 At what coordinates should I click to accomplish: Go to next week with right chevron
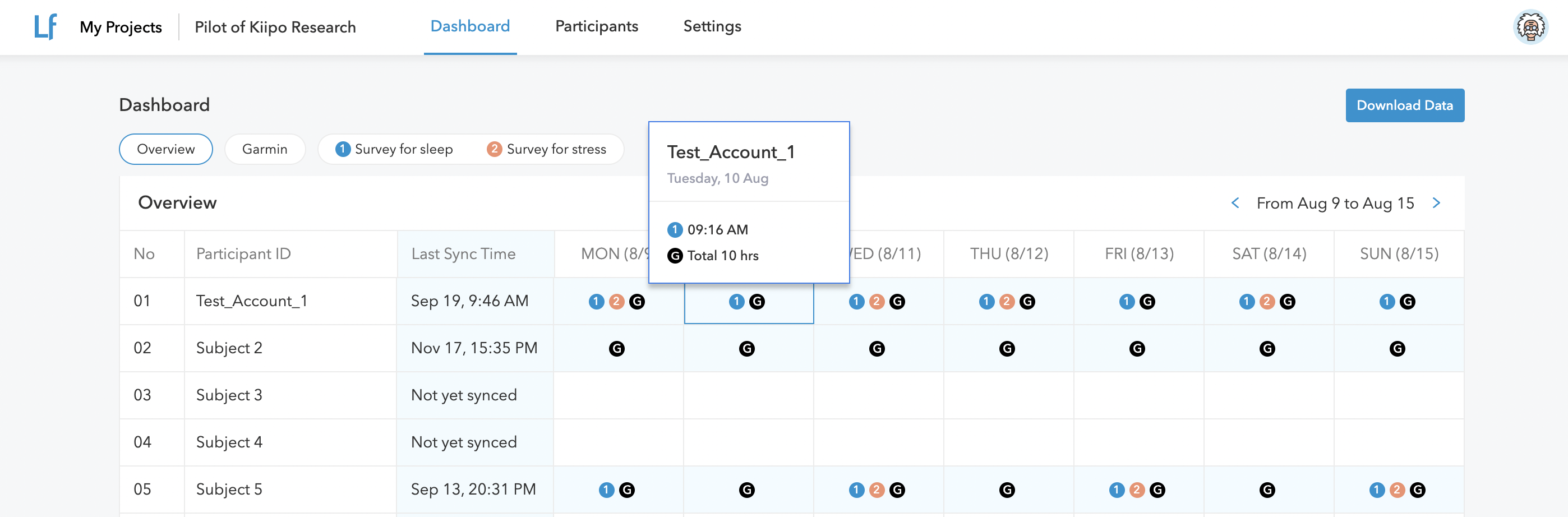click(x=1437, y=203)
